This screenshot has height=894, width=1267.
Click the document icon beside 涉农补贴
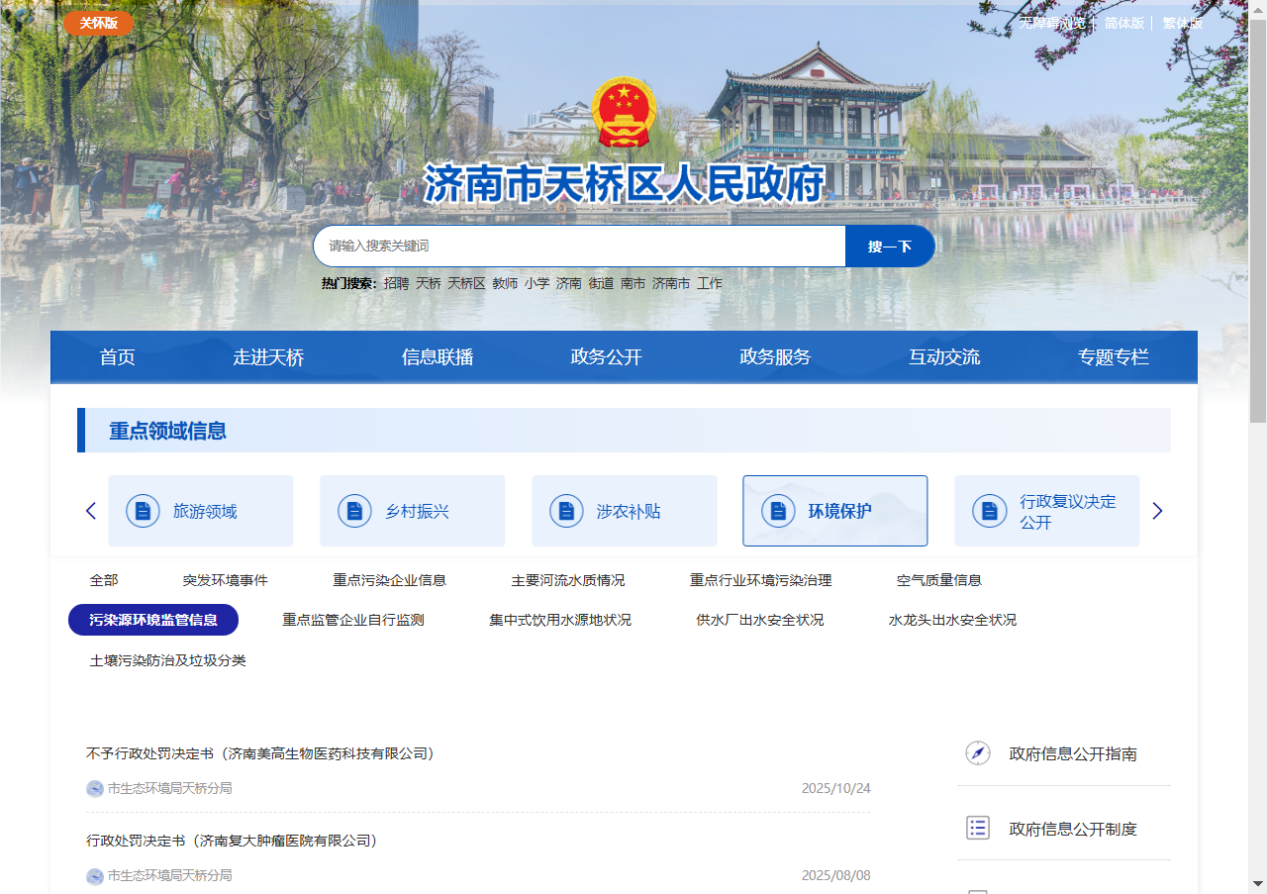pyautogui.click(x=566, y=511)
